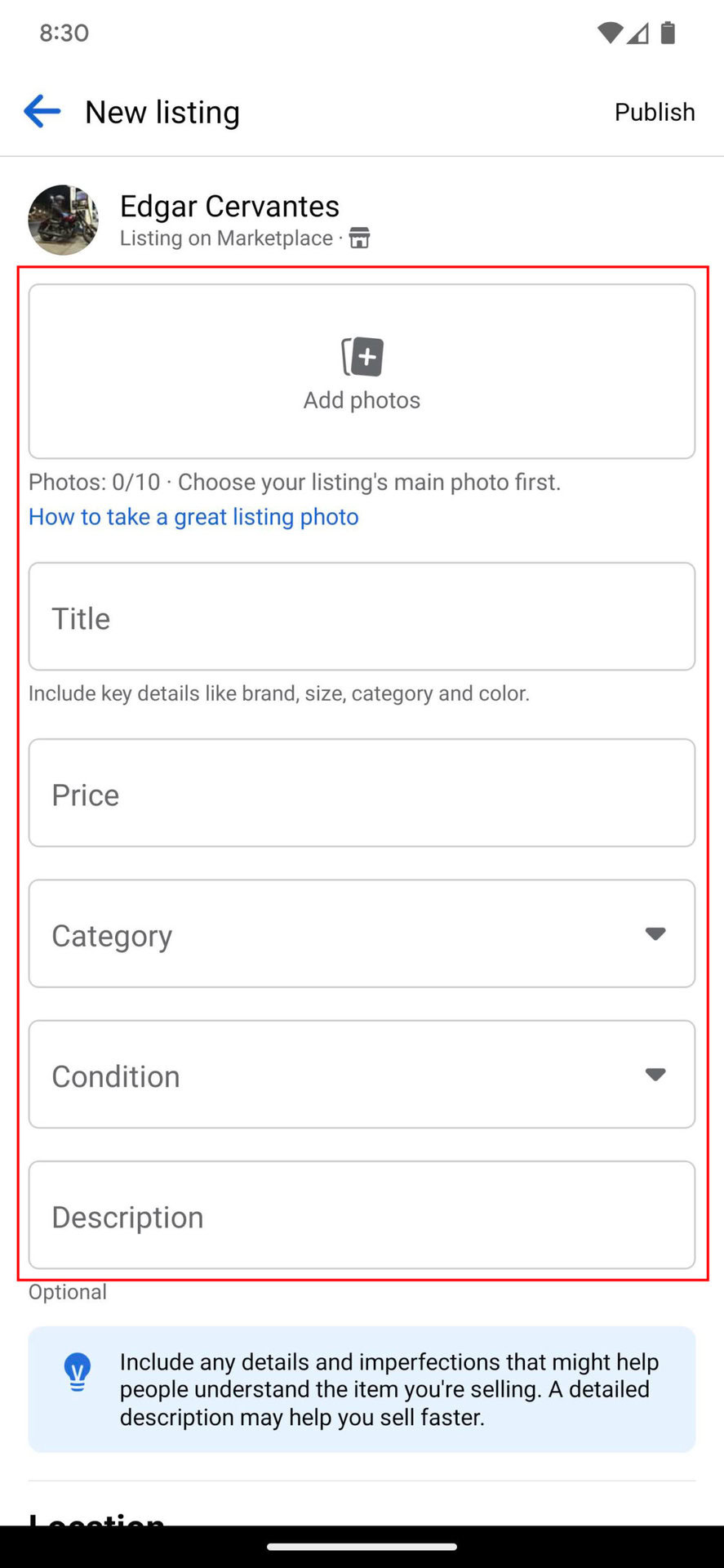Image resolution: width=724 pixels, height=1568 pixels.
Task: Open "How to take a great listing photo"
Action: point(193,517)
